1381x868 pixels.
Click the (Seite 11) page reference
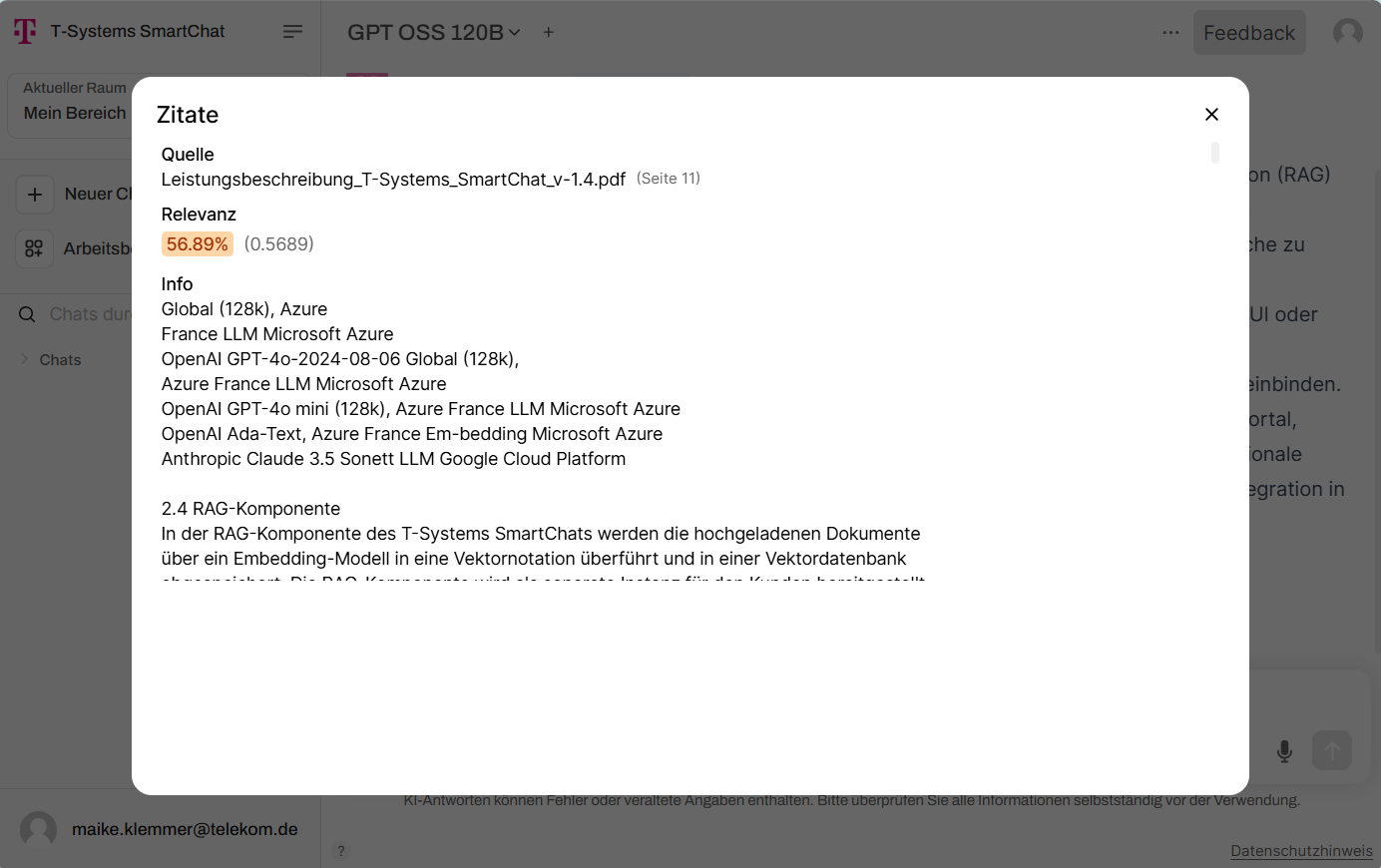click(669, 179)
